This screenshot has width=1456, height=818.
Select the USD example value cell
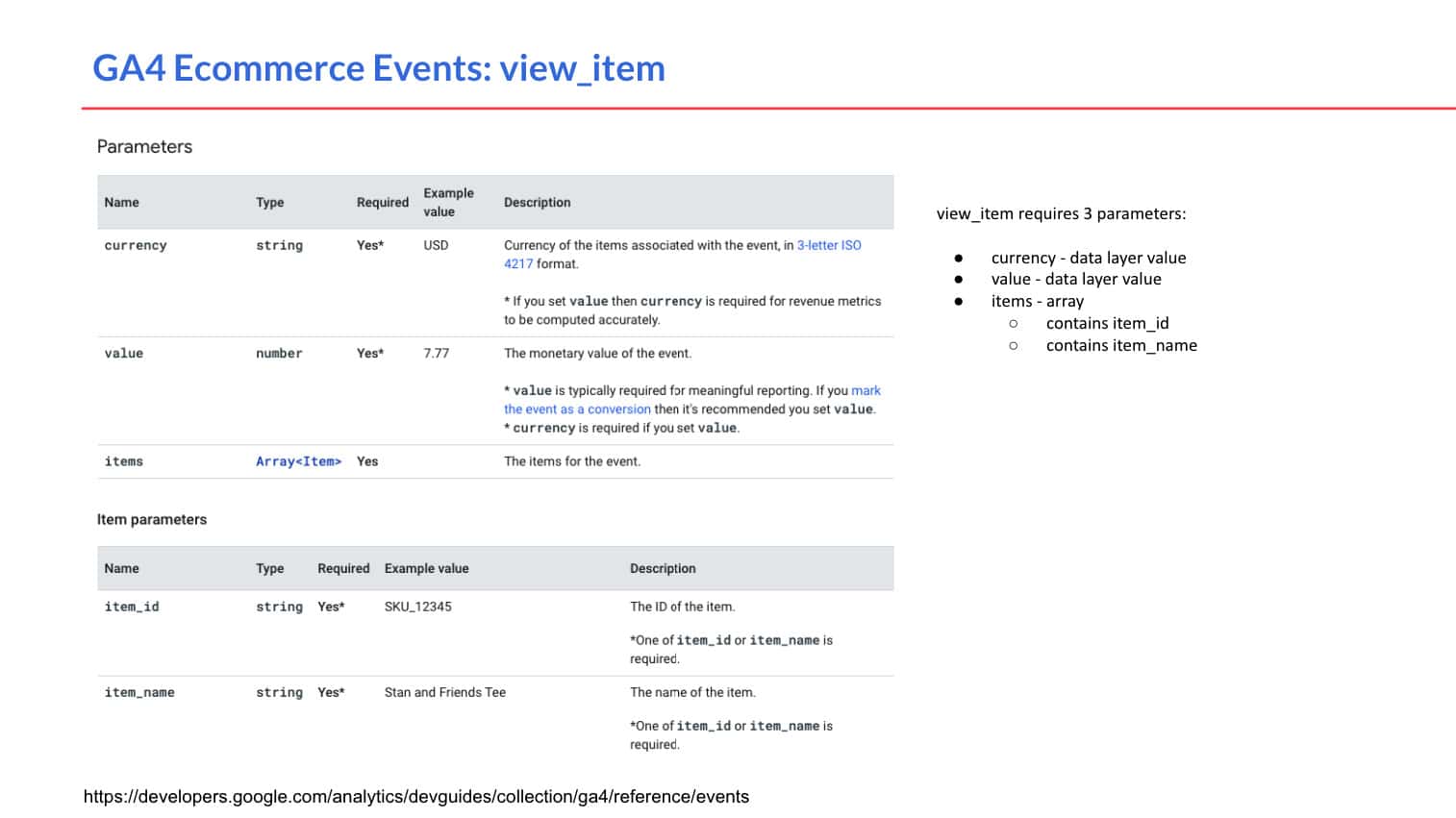pyautogui.click(x=435, y=245)
